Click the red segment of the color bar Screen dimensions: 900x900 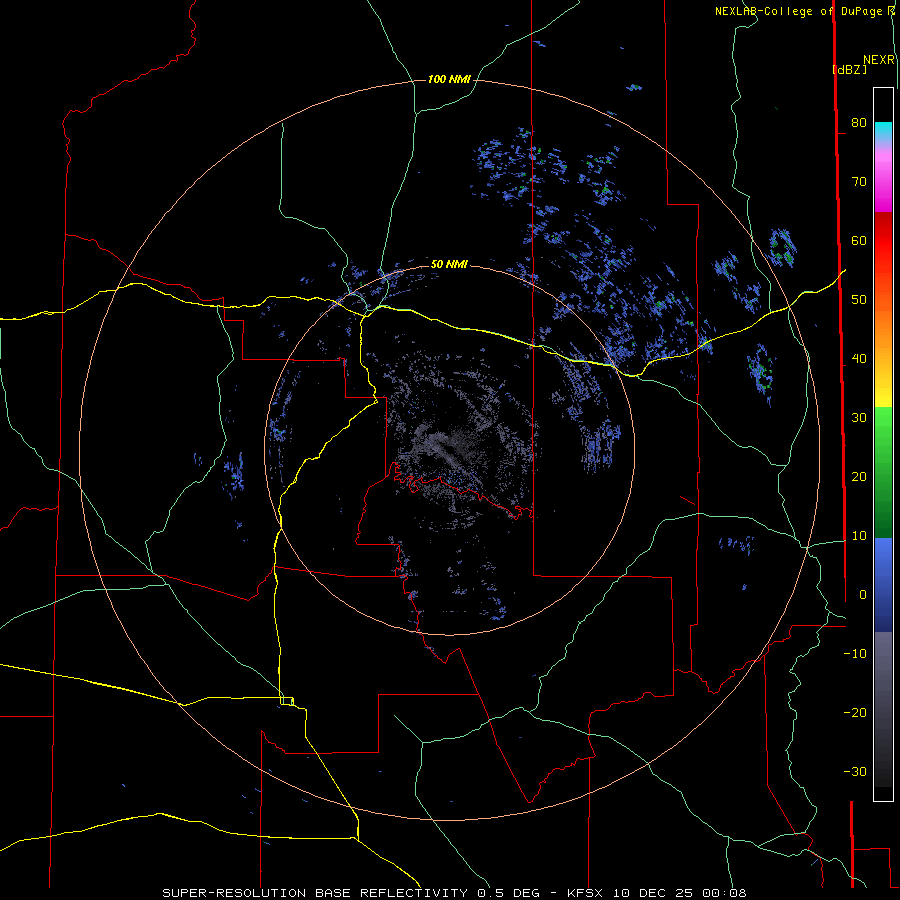[883, 241]
